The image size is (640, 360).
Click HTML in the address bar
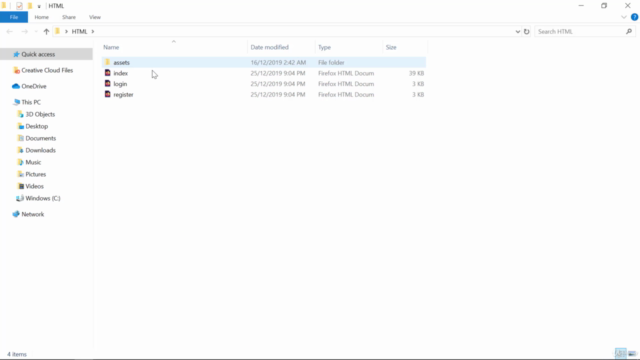coord(80,31)
